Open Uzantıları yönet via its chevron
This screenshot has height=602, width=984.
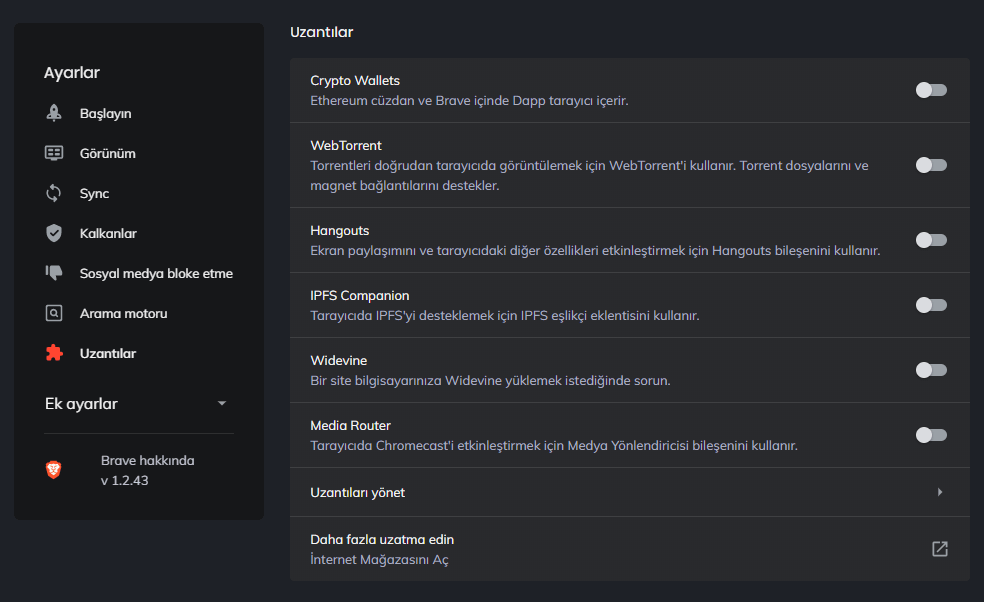point(939,492)
